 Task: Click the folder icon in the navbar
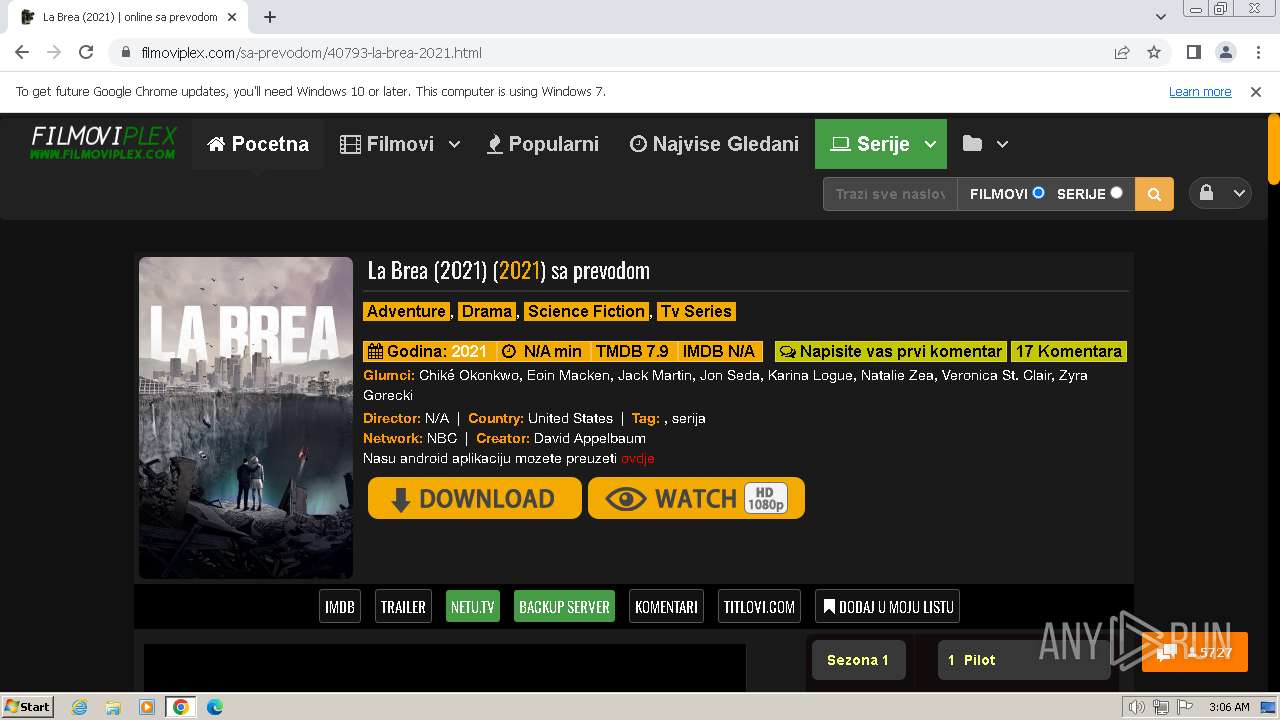(972, 143)
